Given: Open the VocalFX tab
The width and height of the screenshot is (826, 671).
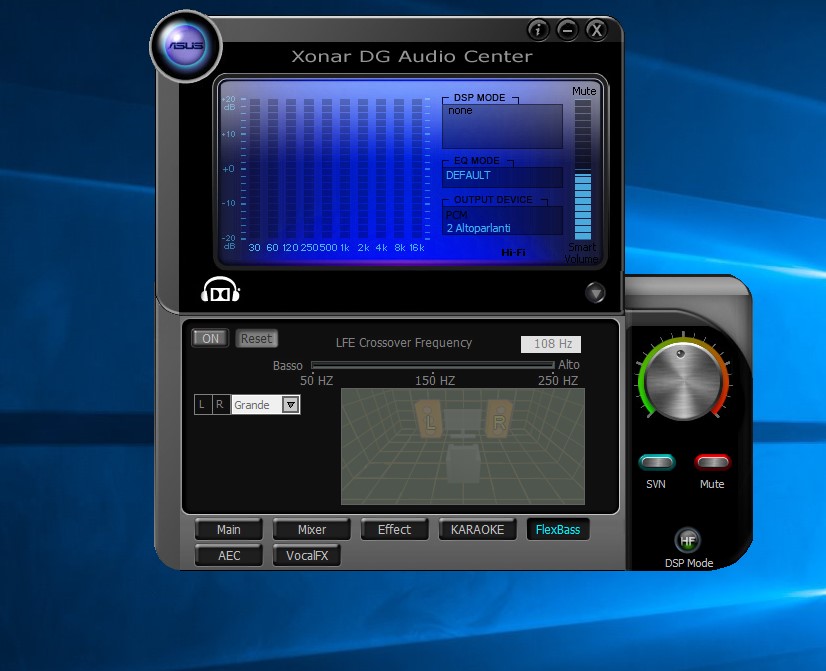Looking at the screenshot, I should [307, 555].
